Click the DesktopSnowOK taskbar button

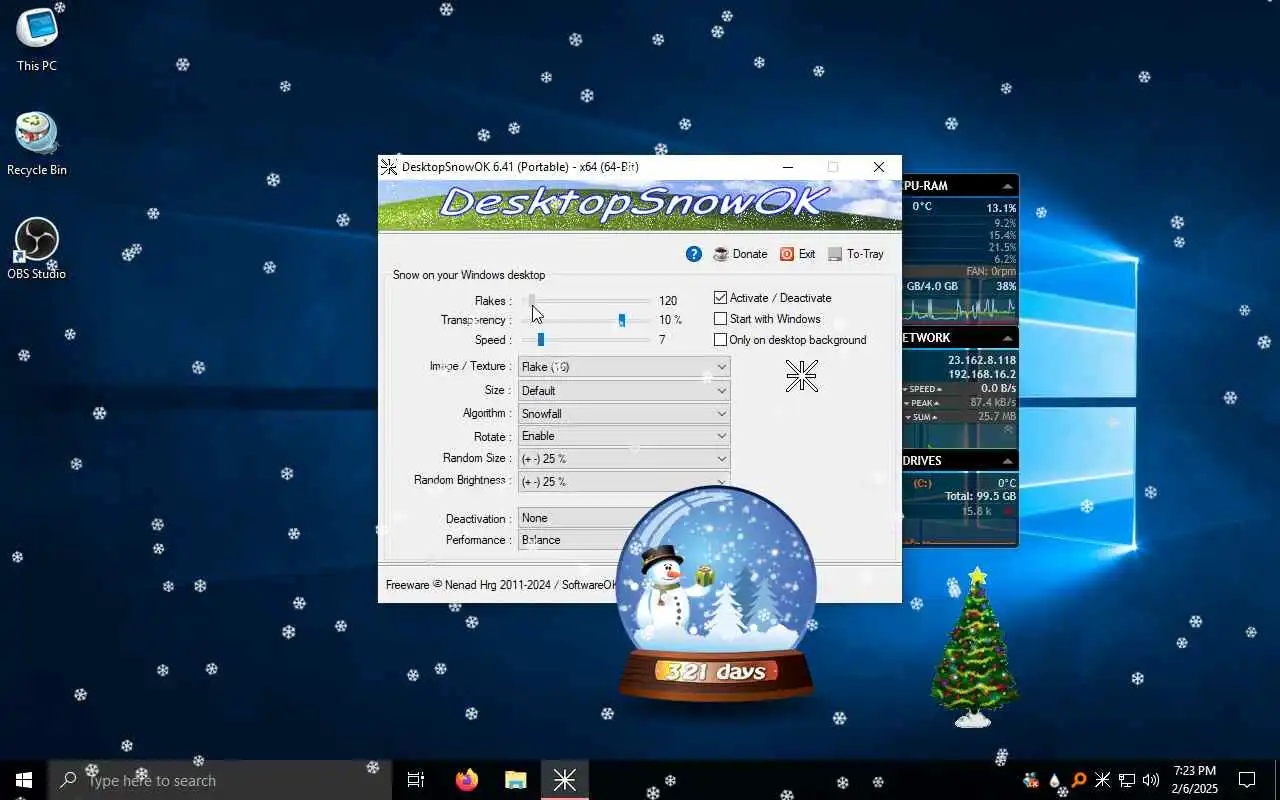coord(565,780)
